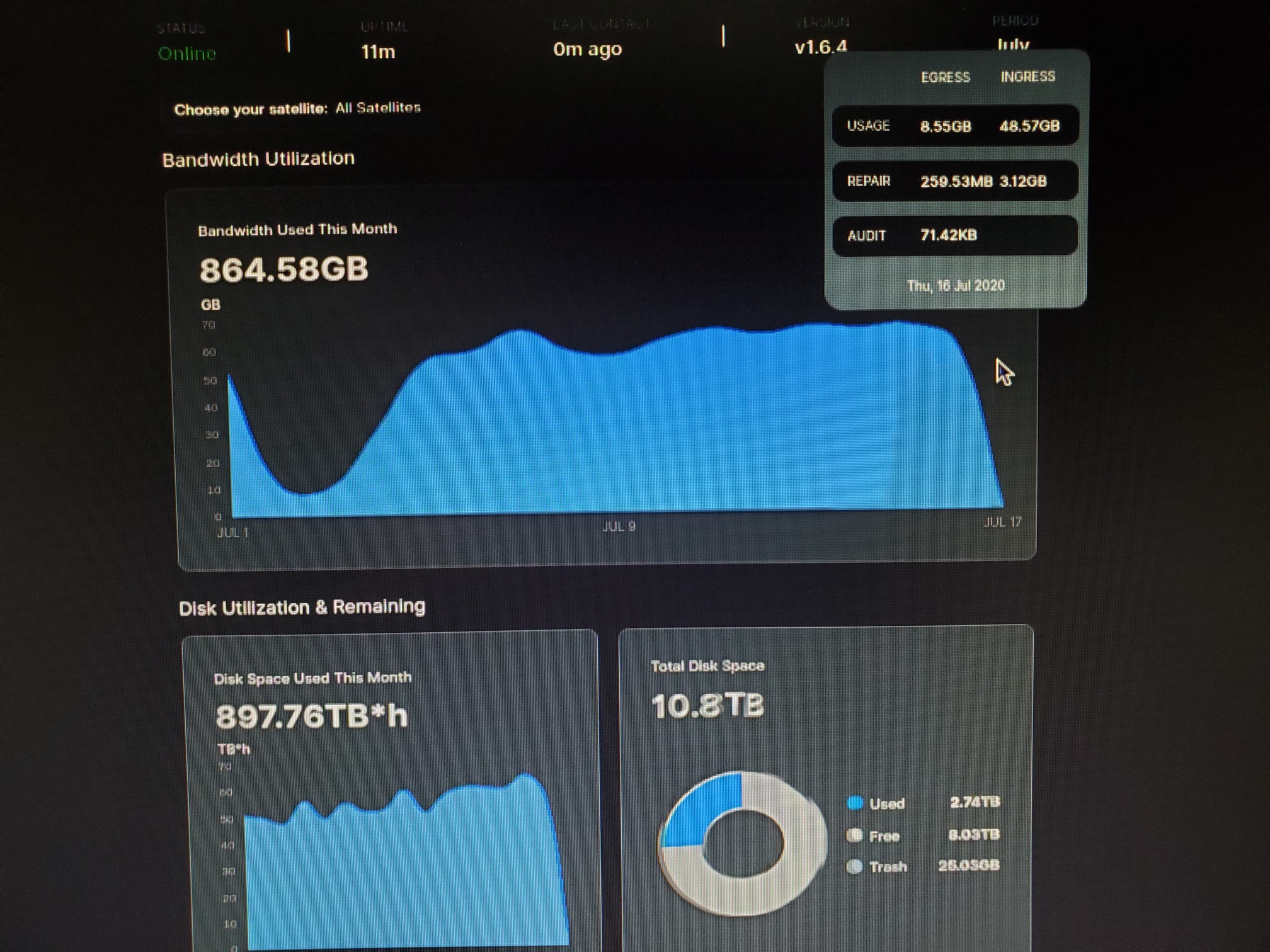Click the EGRESS column header

945,77
